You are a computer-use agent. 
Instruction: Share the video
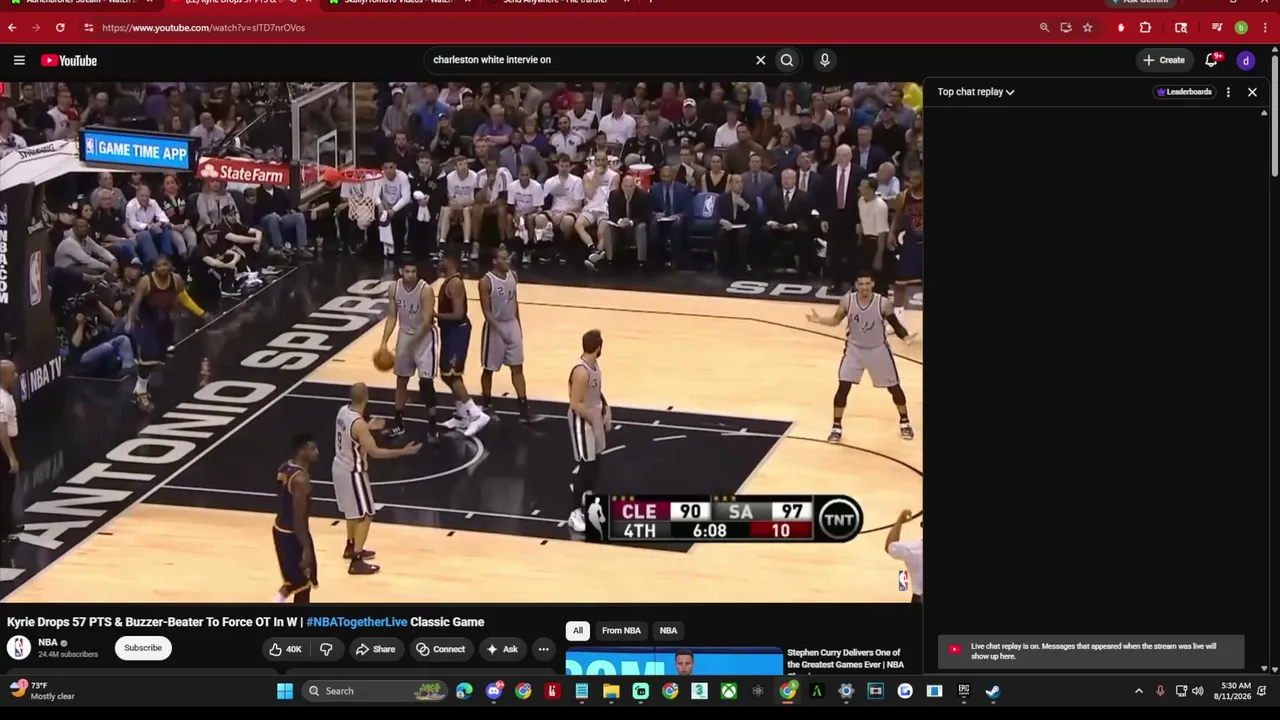click(375, 649)
